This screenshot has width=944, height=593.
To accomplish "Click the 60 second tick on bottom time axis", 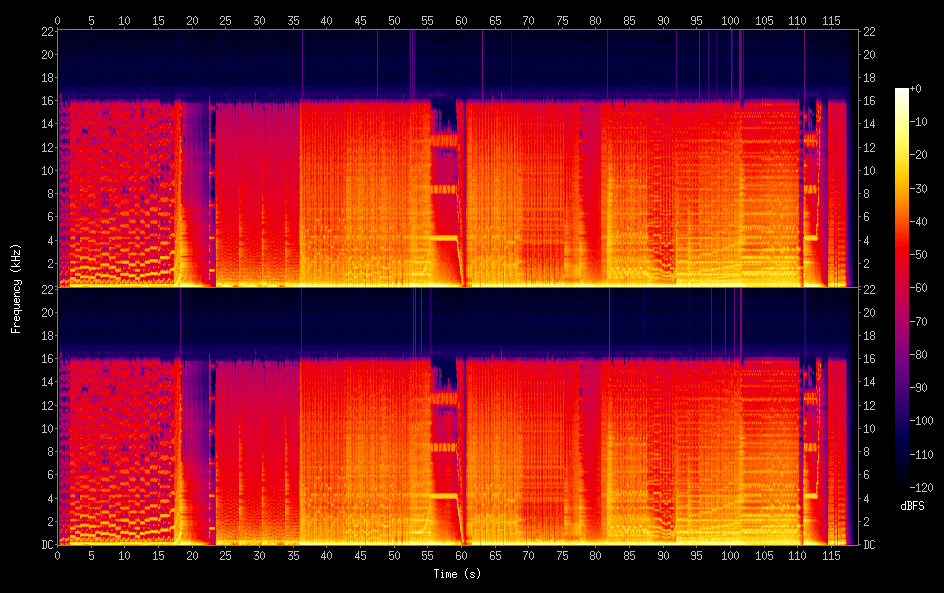I will point(461,554).
